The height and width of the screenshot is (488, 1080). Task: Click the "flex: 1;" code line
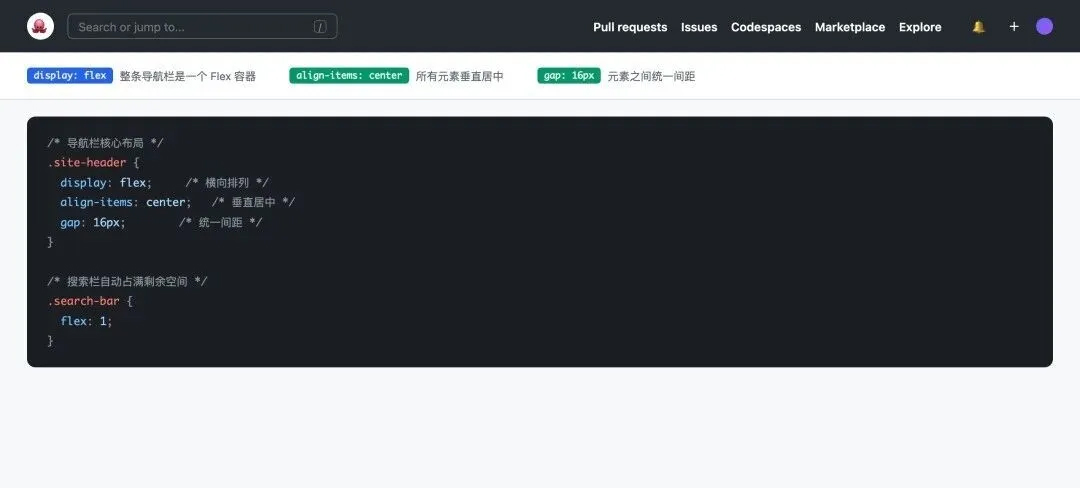click(x=86, y=321)
